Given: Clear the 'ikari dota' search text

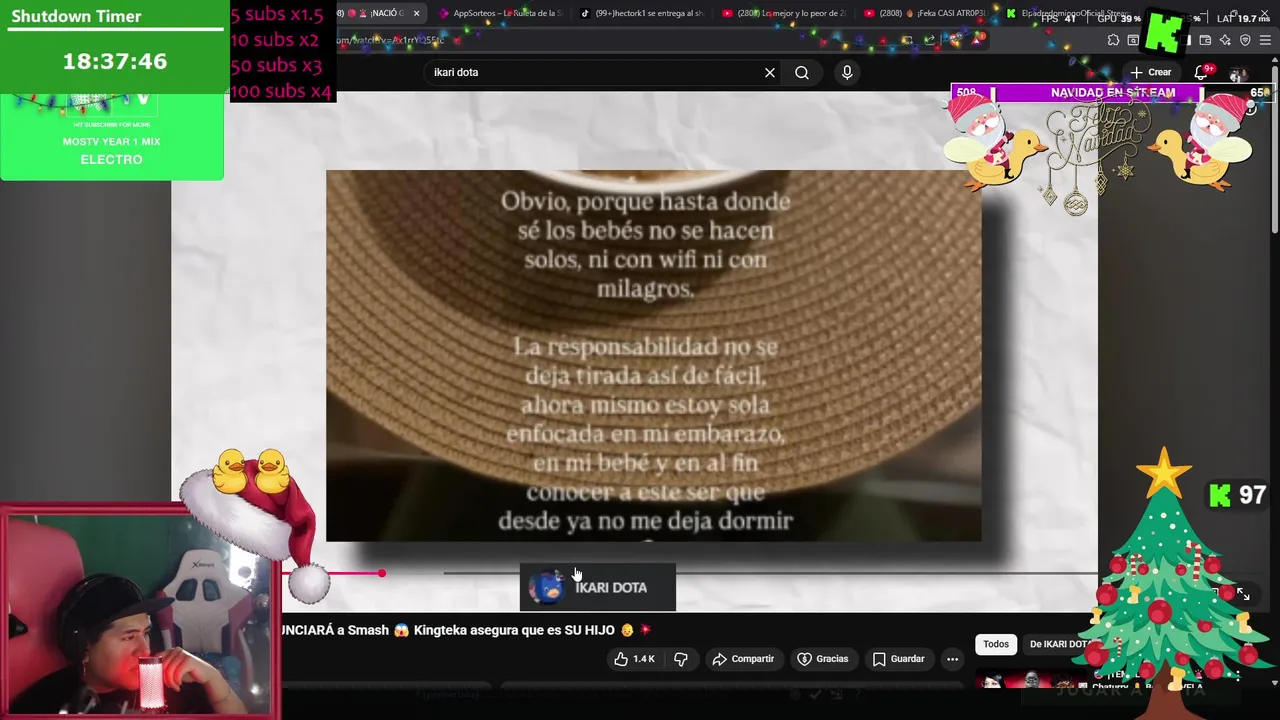Looking at the screenshot, I should 770,72.
